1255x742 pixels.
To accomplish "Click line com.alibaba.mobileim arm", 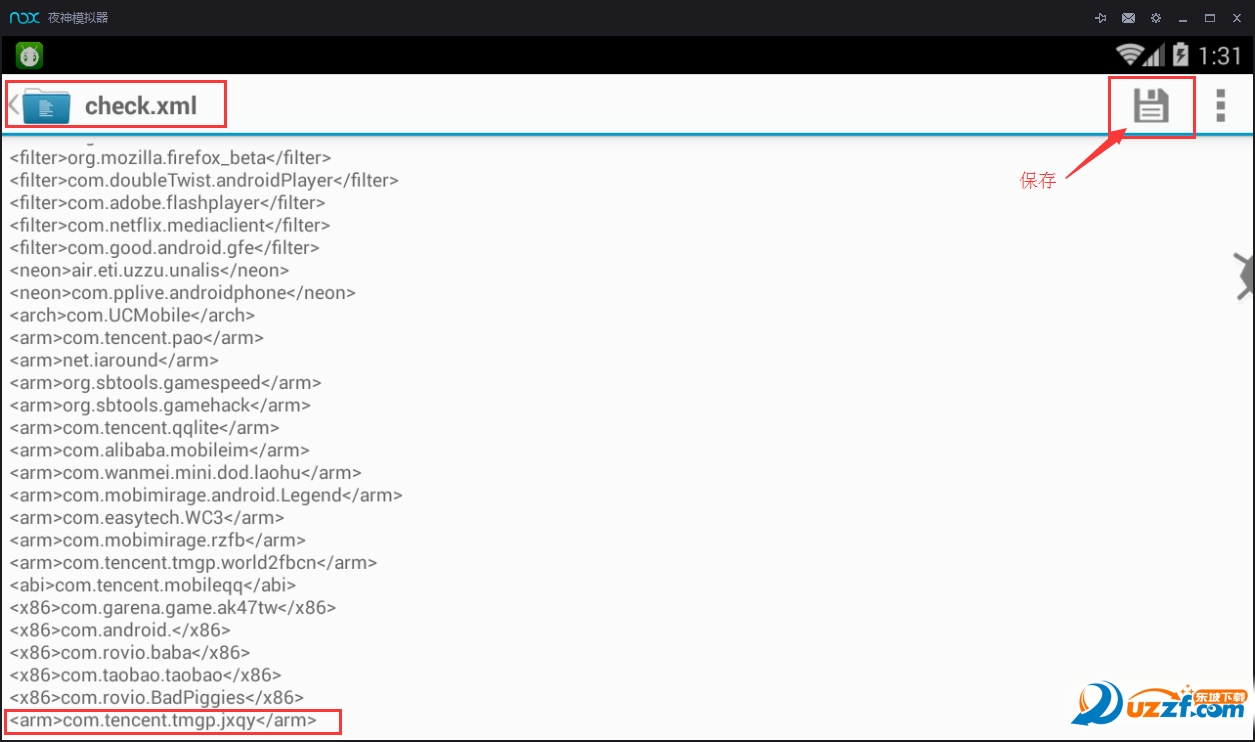I will [160, 451].
